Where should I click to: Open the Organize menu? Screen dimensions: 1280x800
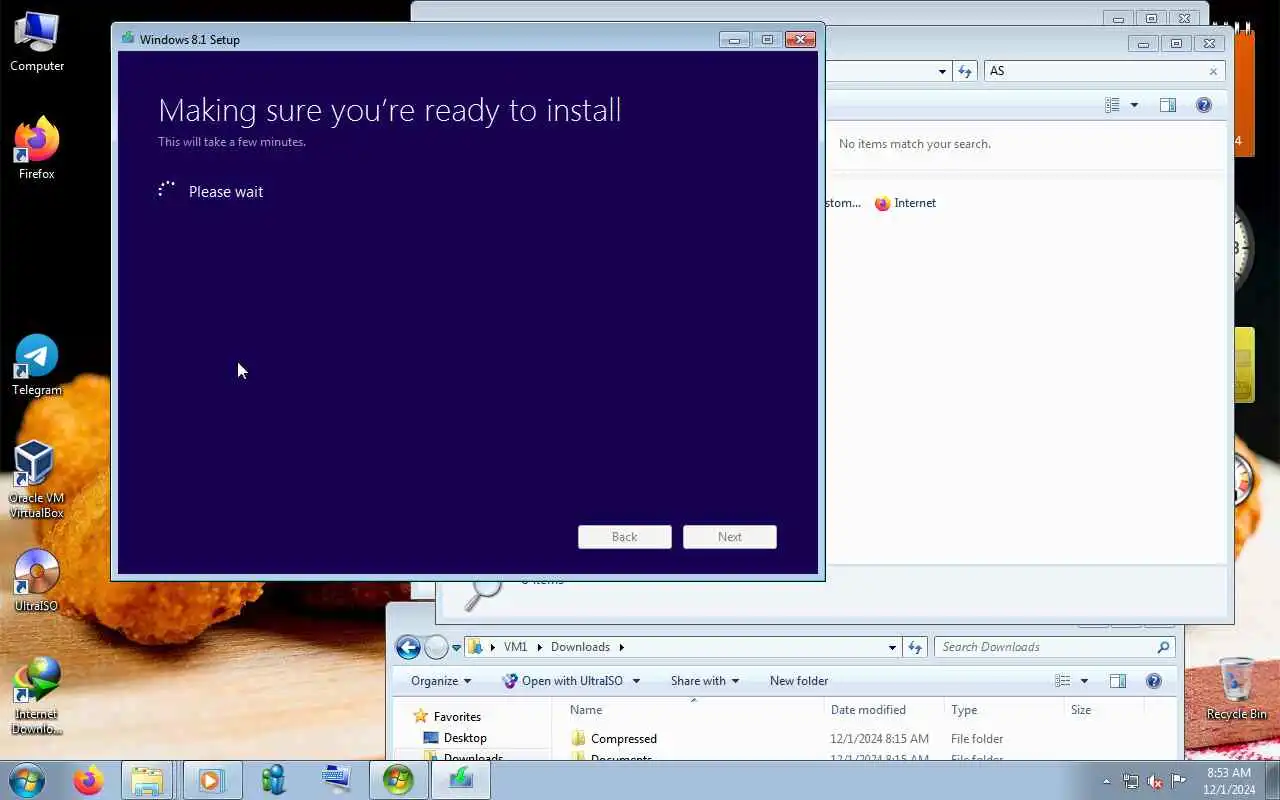point(441,681)
